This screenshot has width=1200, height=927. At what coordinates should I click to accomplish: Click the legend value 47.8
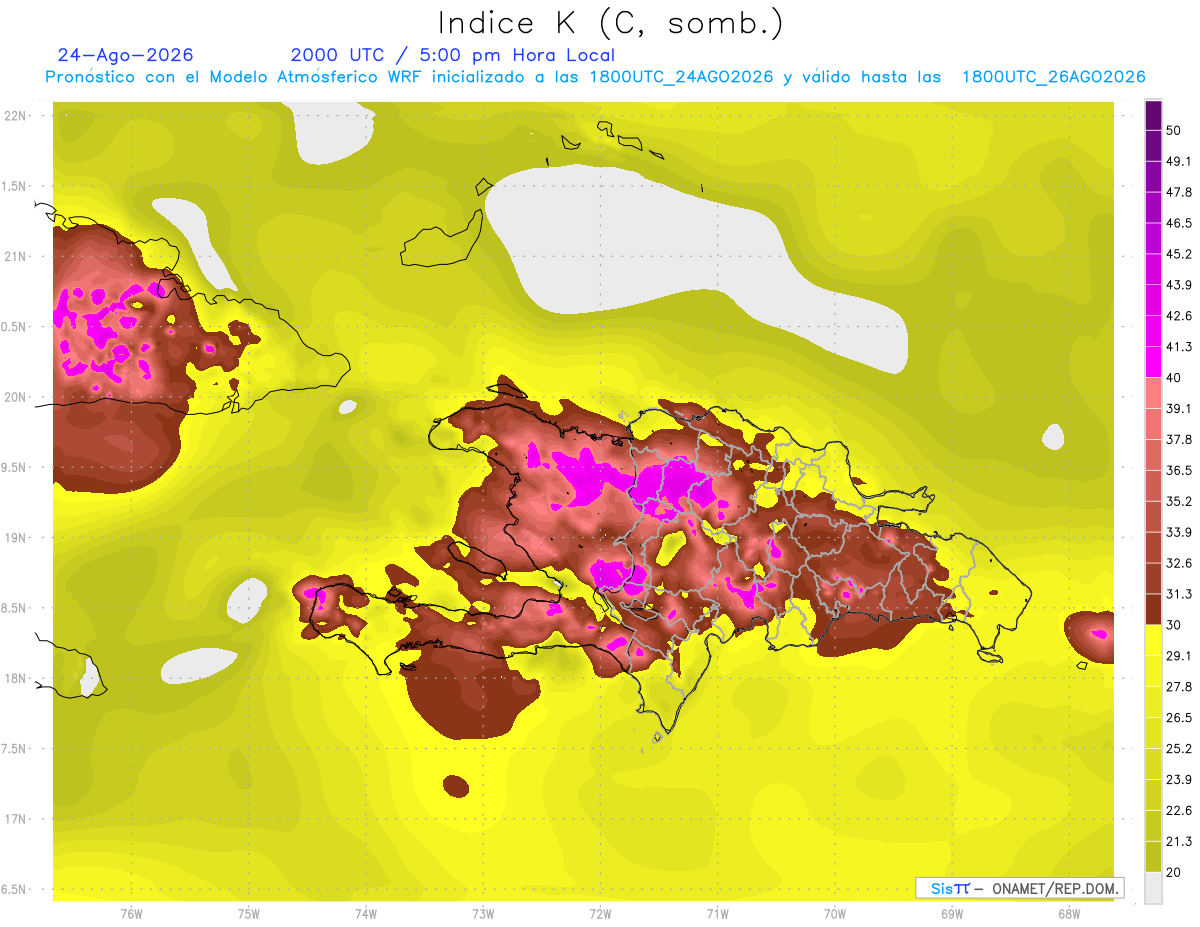pyautogui.click(x=1178, y=192)
